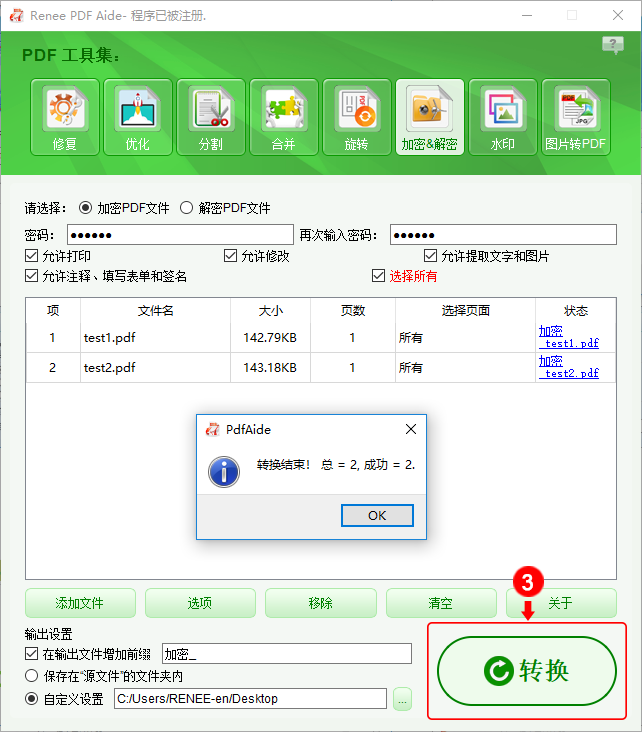
Task: Click the info icon in PdfAide dialog
Action: (x=224, y=472)
